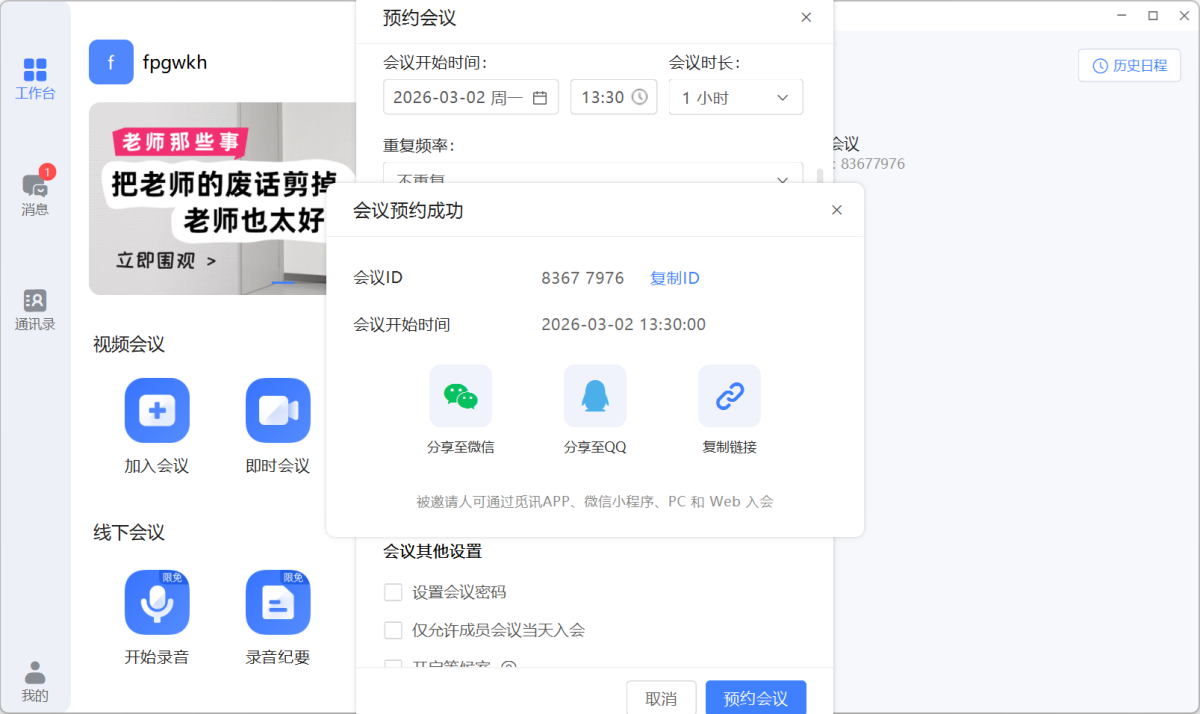
Task: Tick only allow members join same day
Action: [x=393, y=630]
